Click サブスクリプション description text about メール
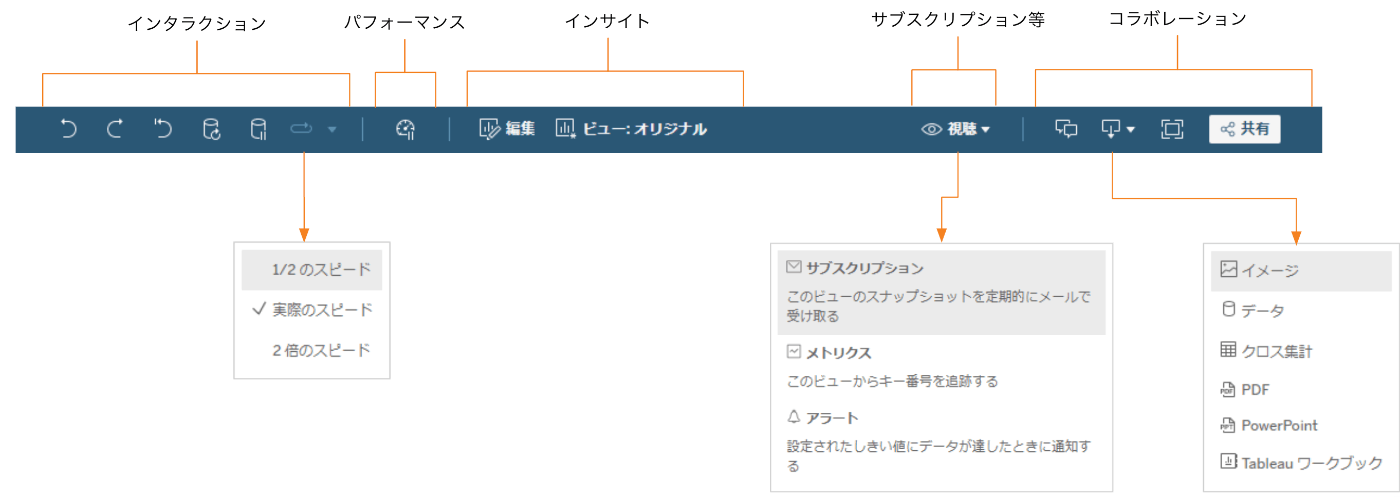Image resolution: width=1400 pixels, height=497 pixels. pos(938,306)
